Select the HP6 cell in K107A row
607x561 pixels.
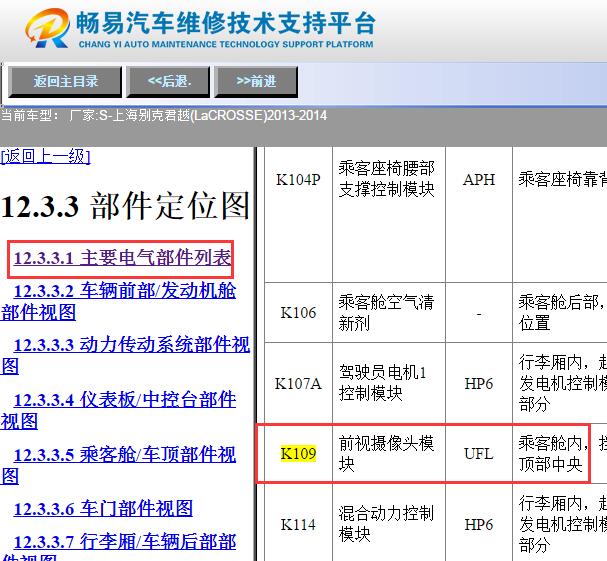point(479,383)
